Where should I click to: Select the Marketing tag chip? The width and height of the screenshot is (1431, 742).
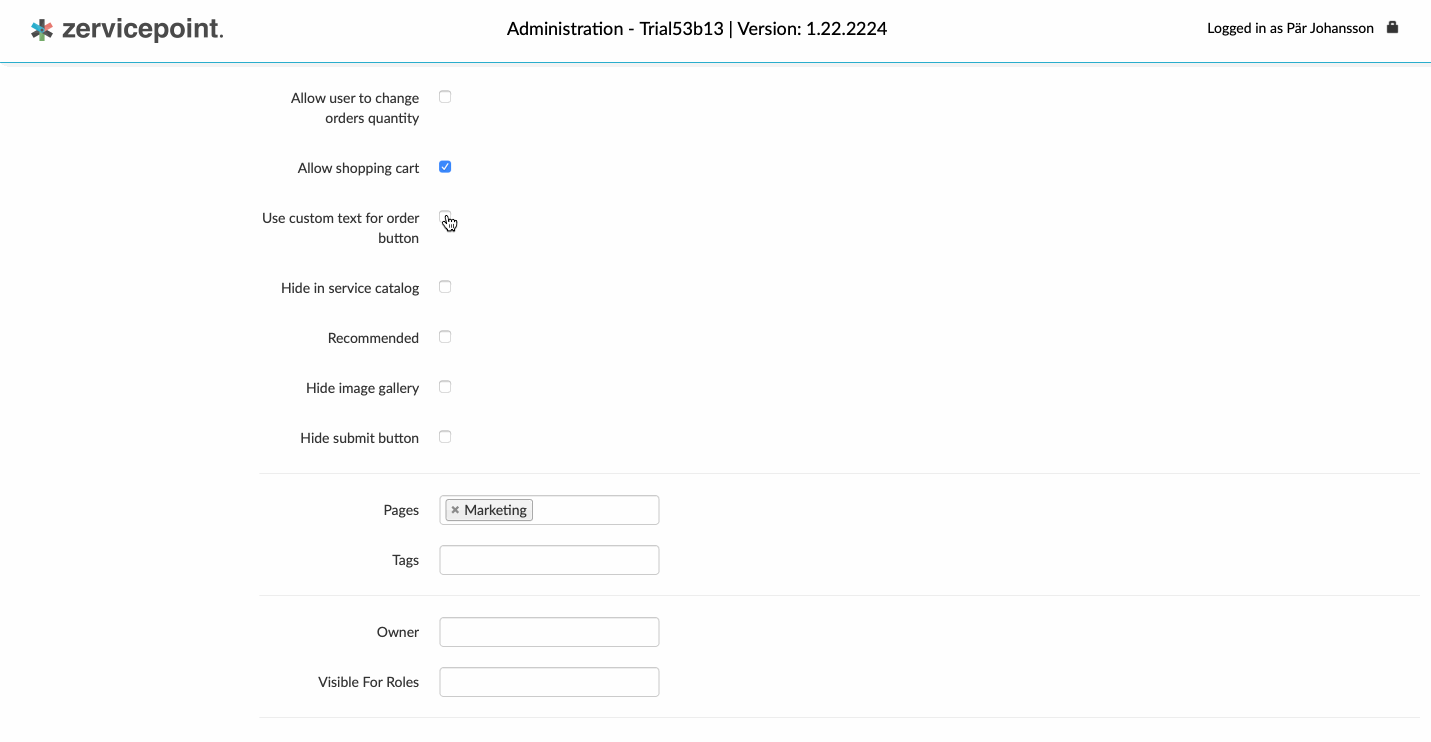(x=495, y=510)
